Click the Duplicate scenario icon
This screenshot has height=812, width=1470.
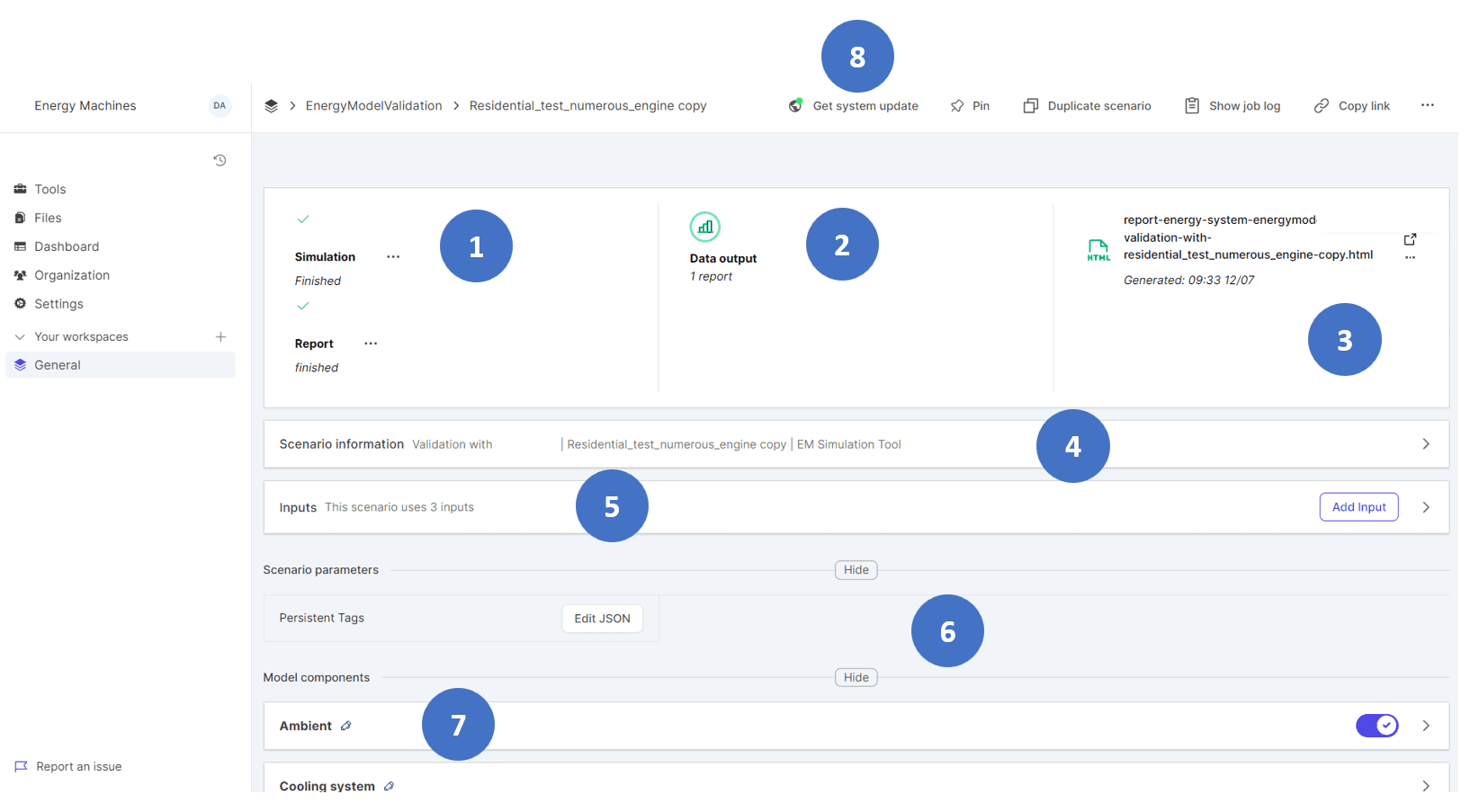pos(1031,106)
